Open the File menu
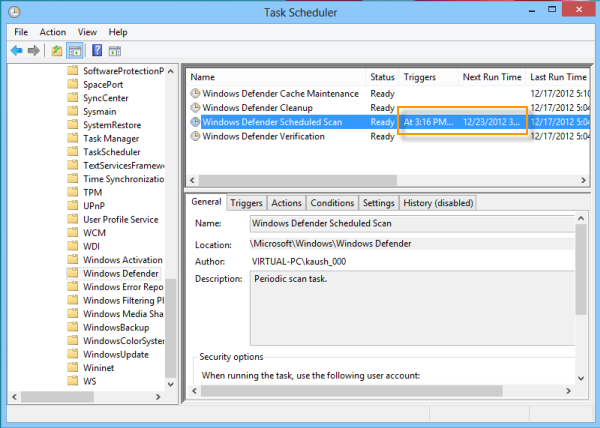Image resolution: width=600 pixels, height=428 pixels. (21, 32)
